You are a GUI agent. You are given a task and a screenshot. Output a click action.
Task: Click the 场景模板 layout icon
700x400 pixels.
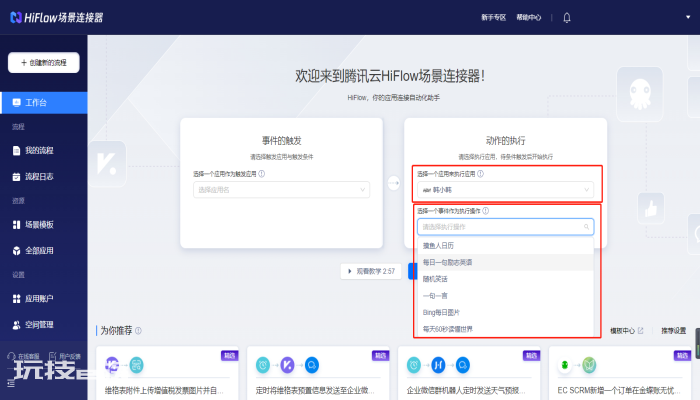click(17, 225)
